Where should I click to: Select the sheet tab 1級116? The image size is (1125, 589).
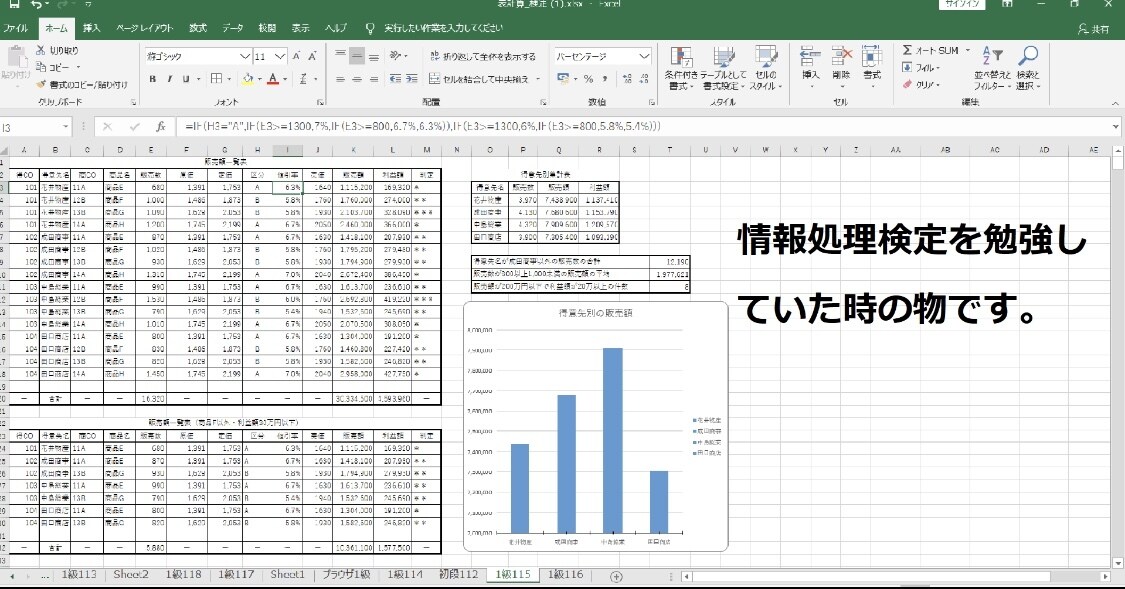coord(565,575)
